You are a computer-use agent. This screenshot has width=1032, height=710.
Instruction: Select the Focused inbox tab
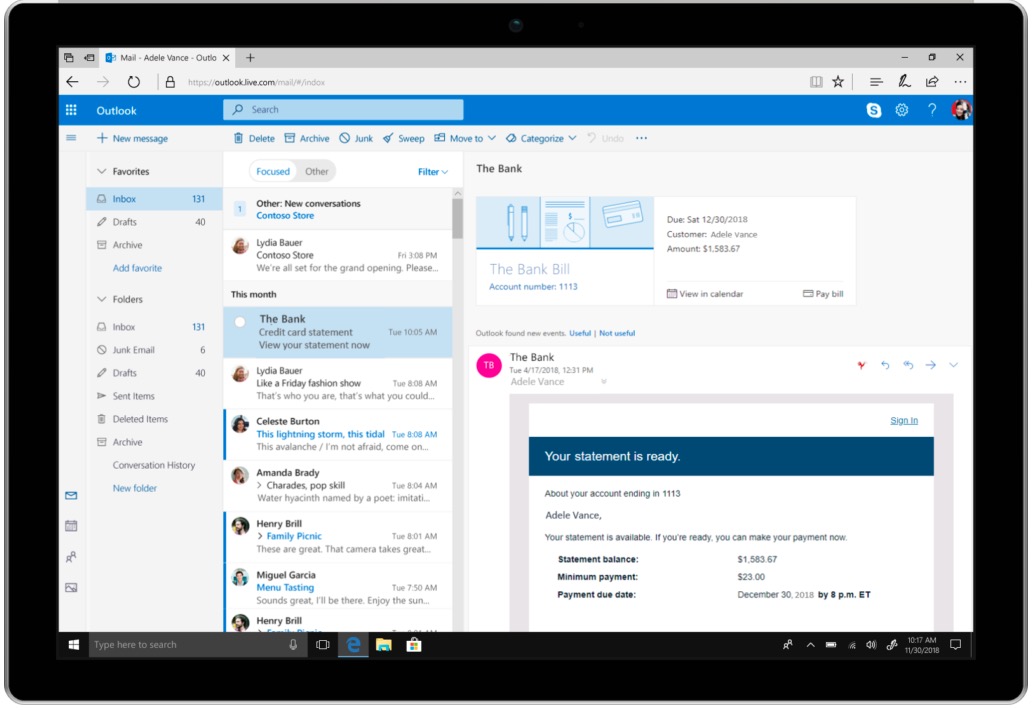click(273, 172)
